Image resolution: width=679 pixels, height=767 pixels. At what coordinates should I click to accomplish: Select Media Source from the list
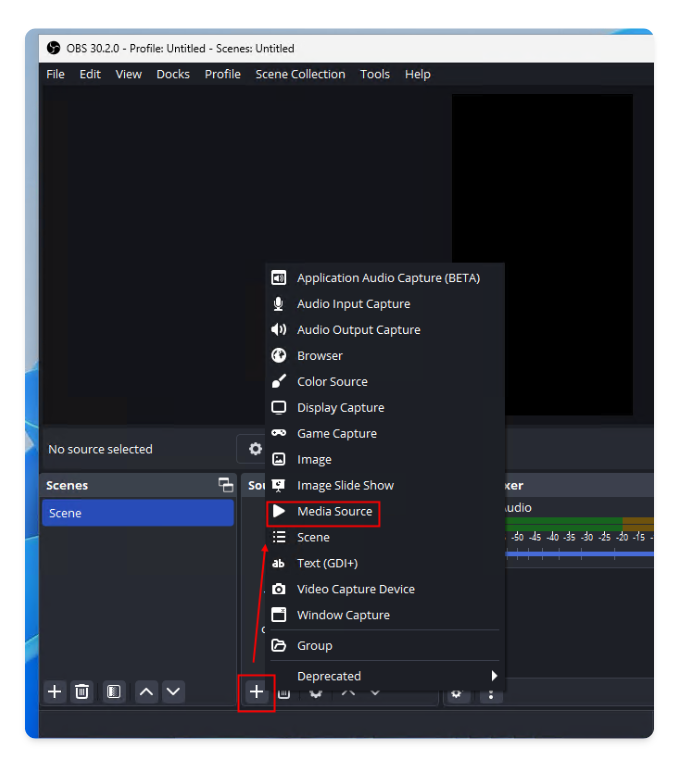(x=385, y=511)
